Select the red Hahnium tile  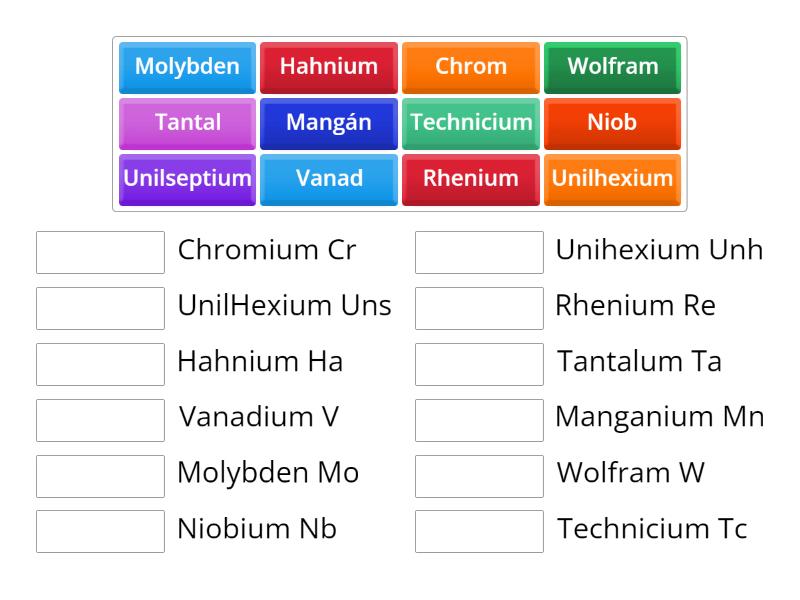tap(329, 67)
